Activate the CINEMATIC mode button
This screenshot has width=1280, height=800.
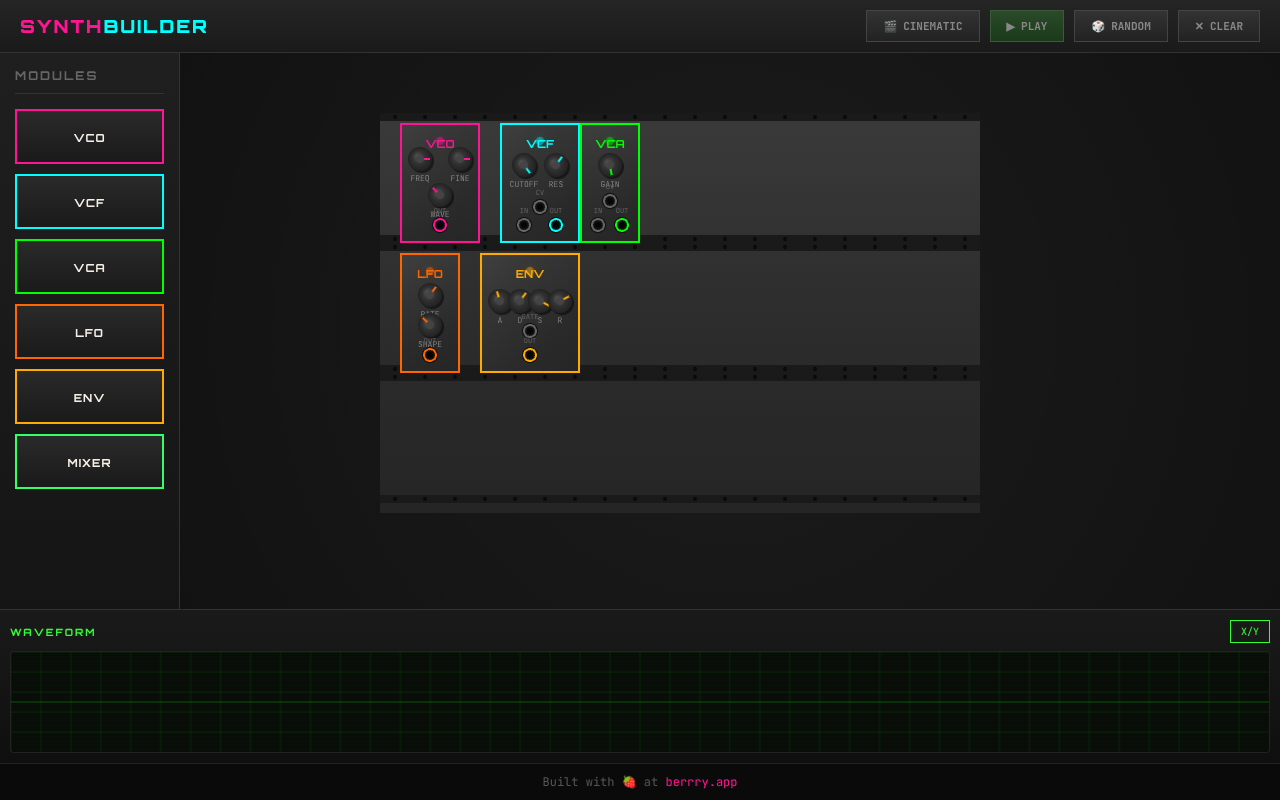tap(922, 25)
